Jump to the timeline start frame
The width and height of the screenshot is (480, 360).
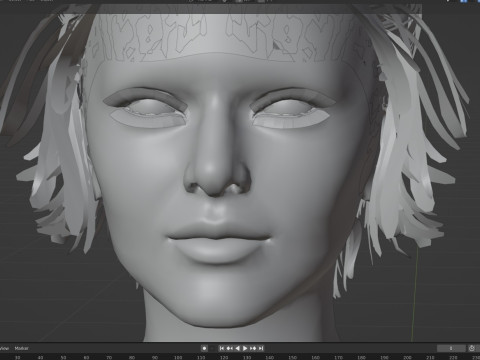(x=222, y=348)
